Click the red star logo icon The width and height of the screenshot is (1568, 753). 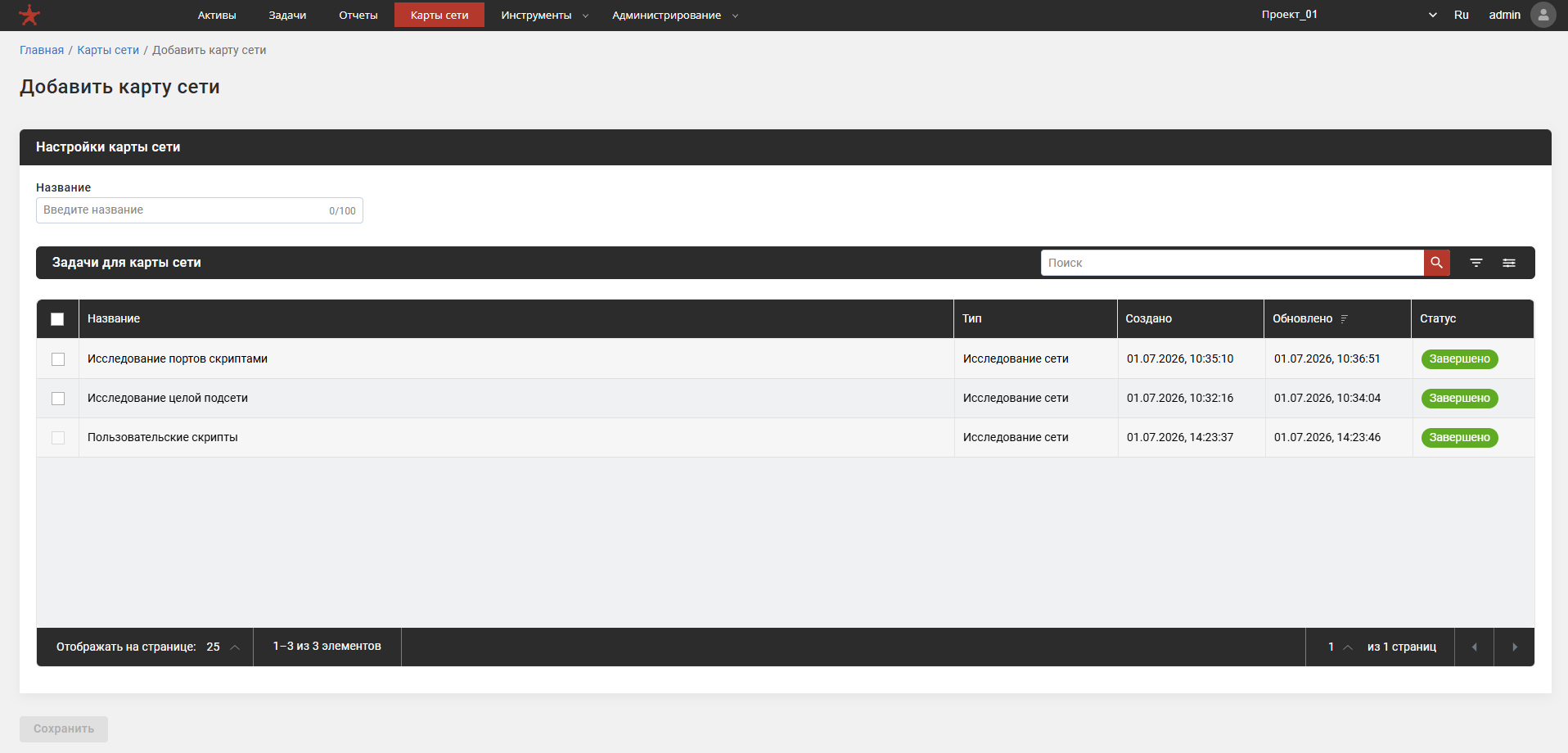click(29, 15)
